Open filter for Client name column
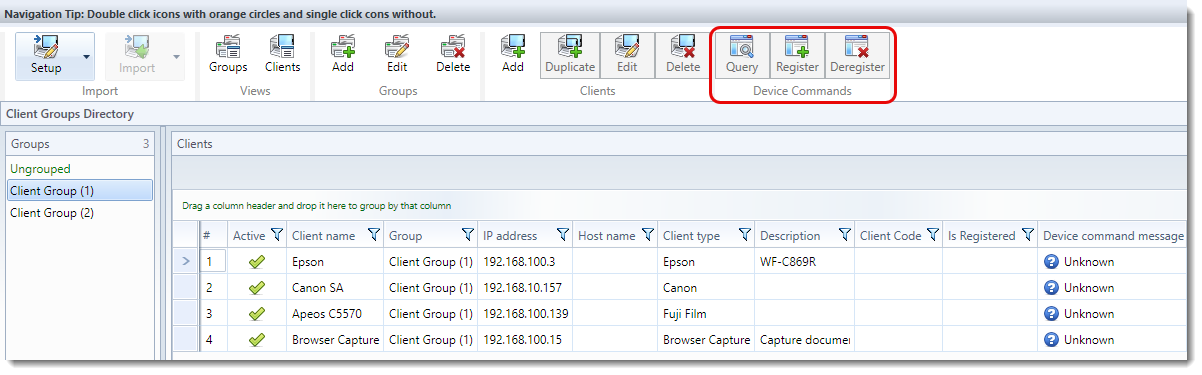The height and width of the screenshot is (375, 1202). (374, 235)
